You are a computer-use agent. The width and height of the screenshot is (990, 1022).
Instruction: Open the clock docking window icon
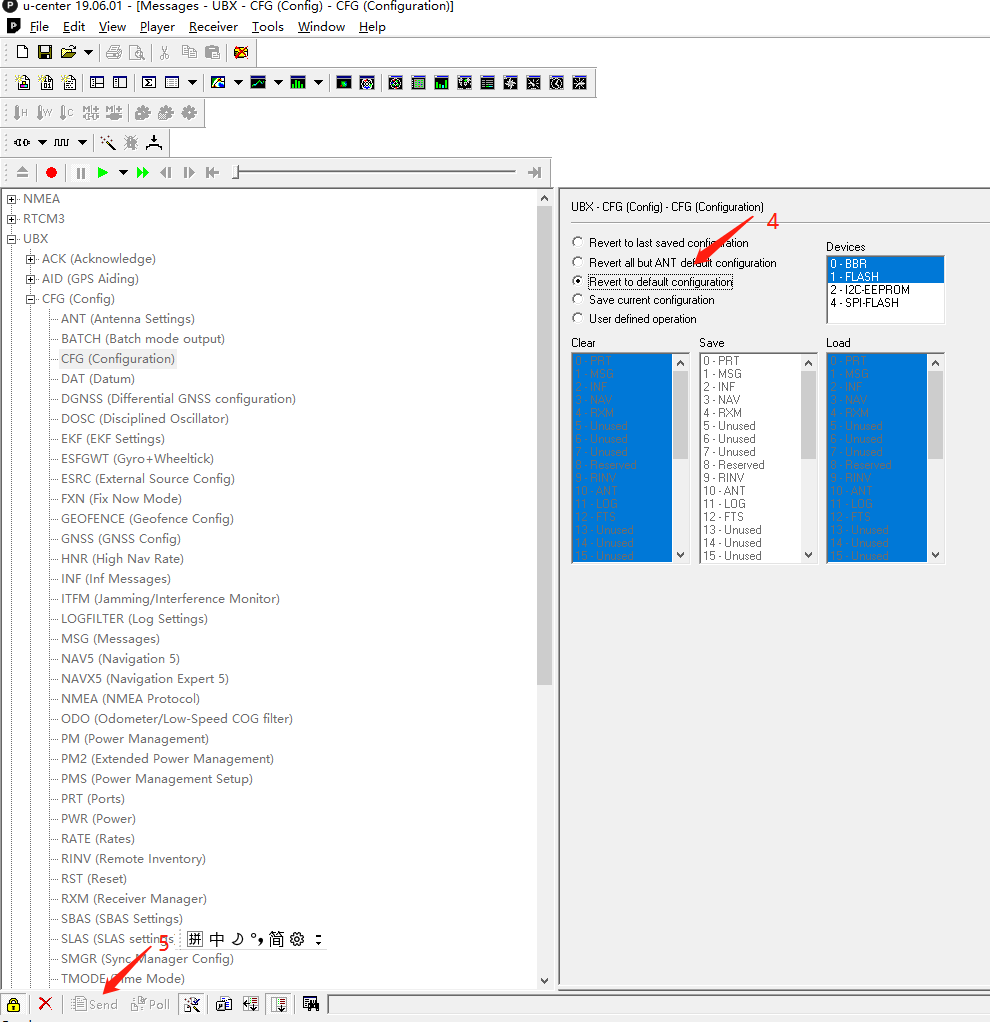tap(557, 83)
